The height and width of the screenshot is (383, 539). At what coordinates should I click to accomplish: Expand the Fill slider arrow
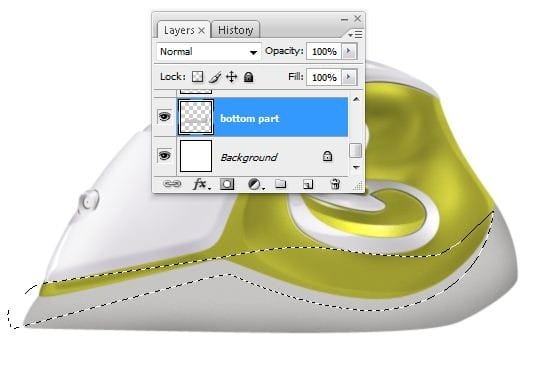(x=349, y=77)
